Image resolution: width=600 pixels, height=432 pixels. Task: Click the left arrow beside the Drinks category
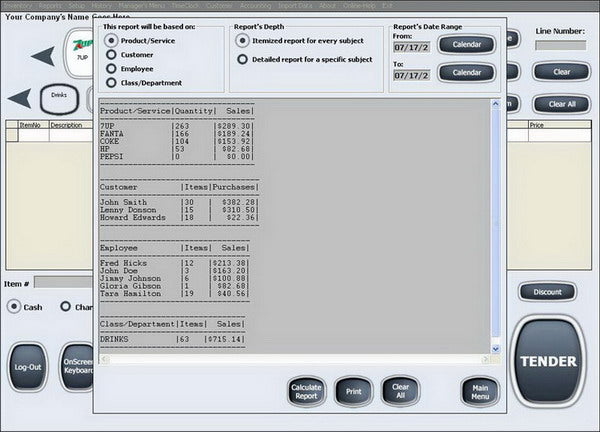click(20, 98)
